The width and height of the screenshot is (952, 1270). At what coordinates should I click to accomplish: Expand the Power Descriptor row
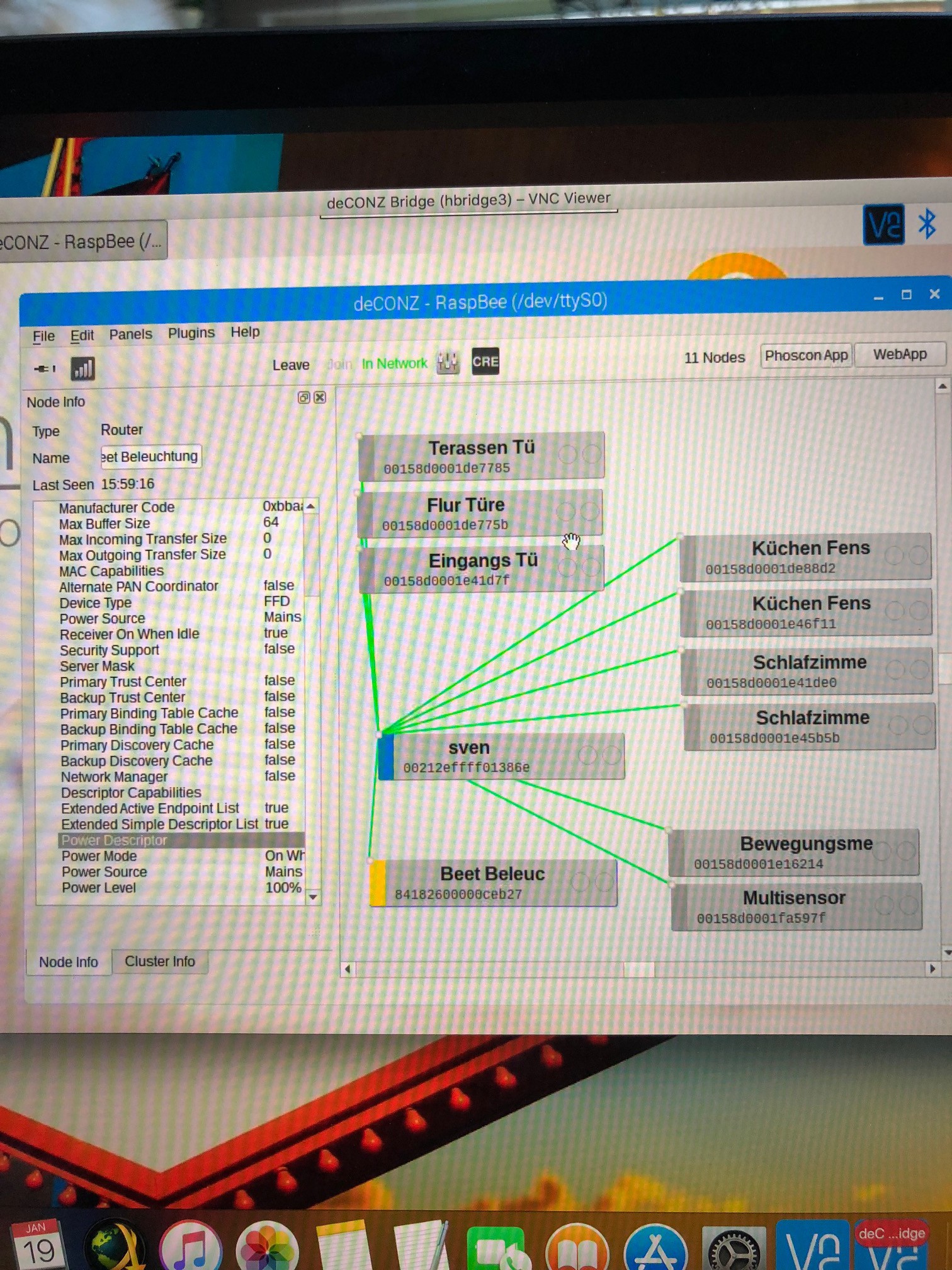pos(115,840)
